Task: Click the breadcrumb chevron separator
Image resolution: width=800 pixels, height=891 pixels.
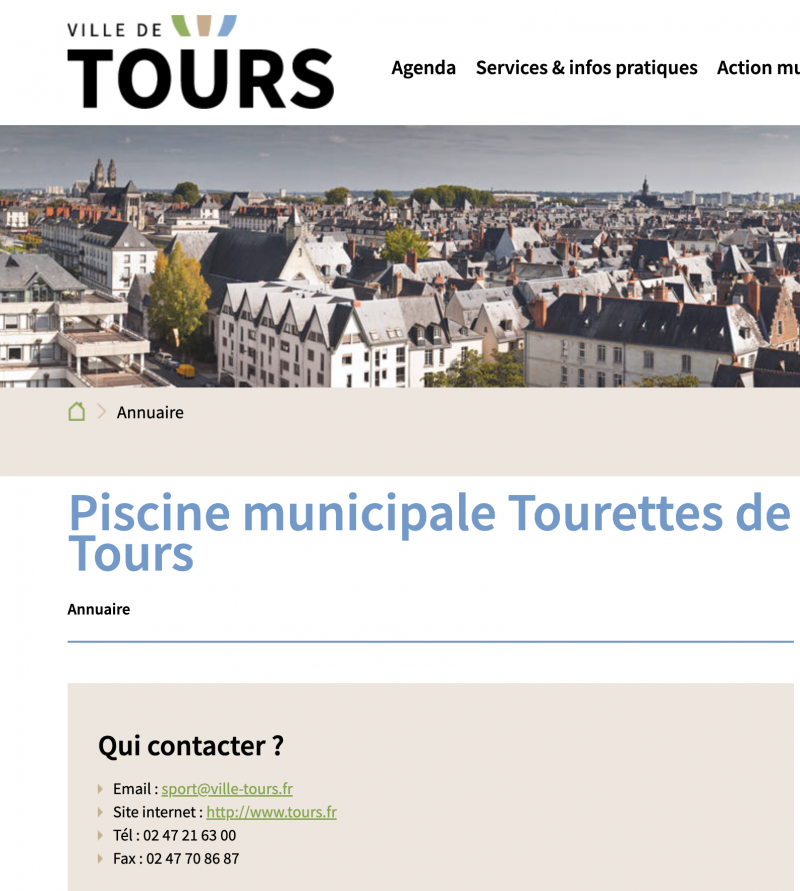Action: (x=101, y=412)
